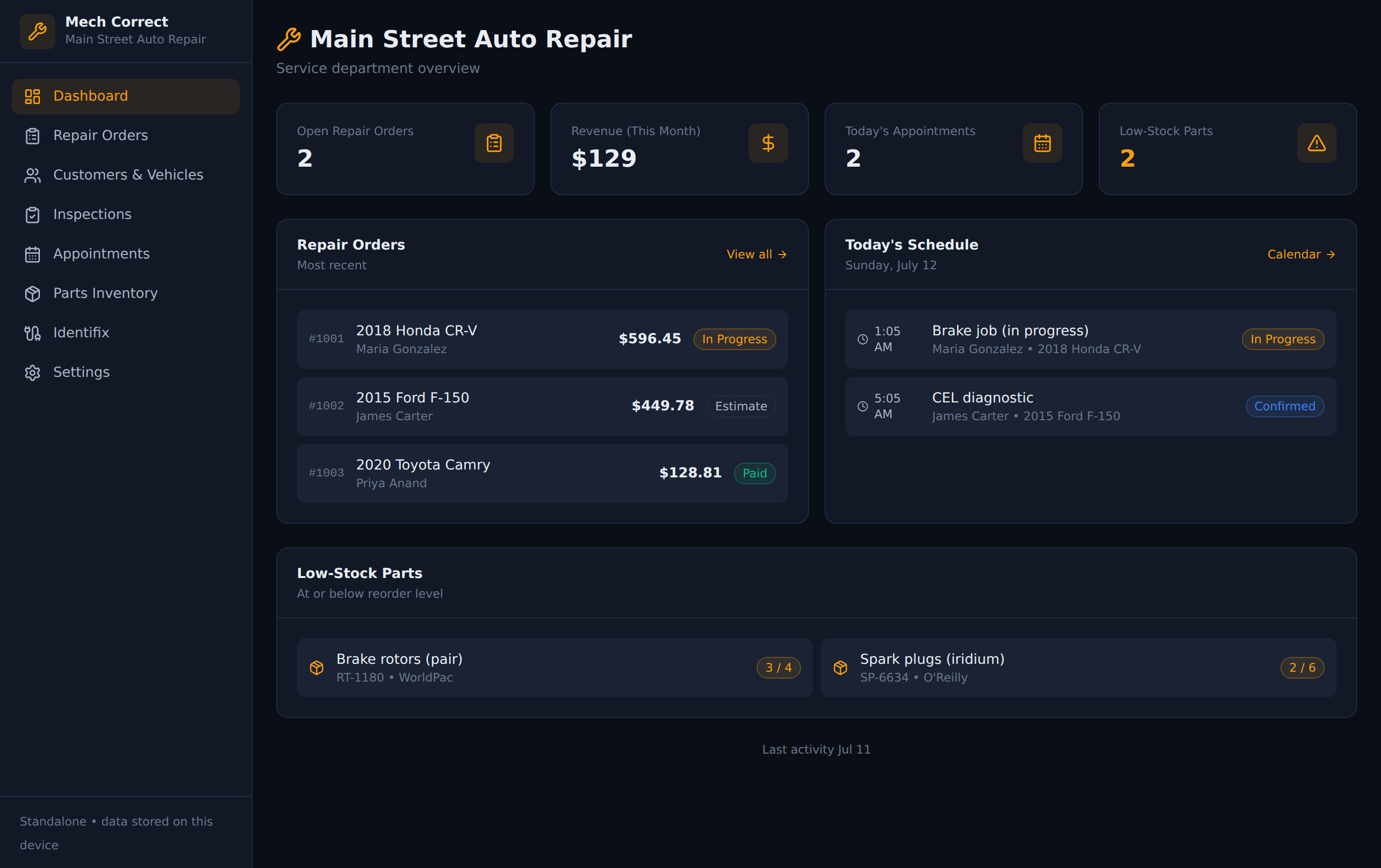Click customer name Priya Anand
Image resolution: width=1381 pixels, height=868 pixels.
point(391,483)
